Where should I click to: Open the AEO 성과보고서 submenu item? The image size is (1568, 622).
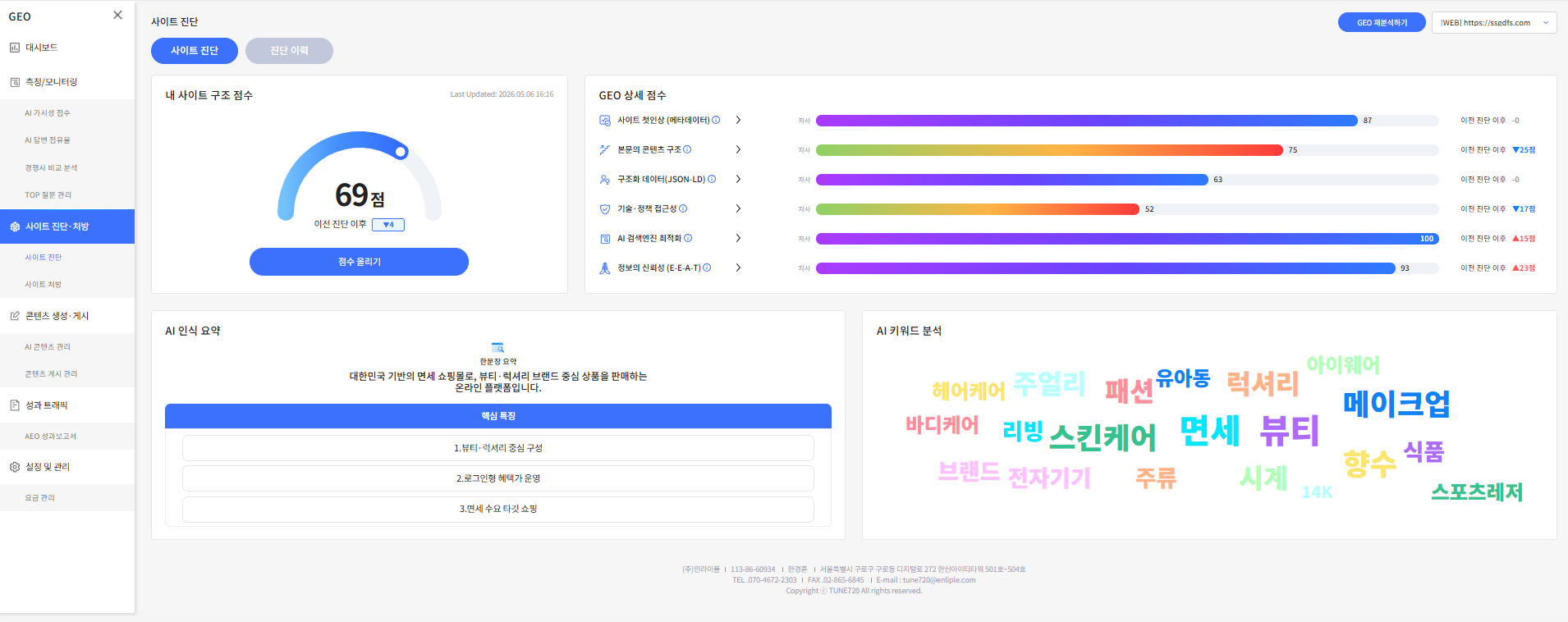(51, 437)
